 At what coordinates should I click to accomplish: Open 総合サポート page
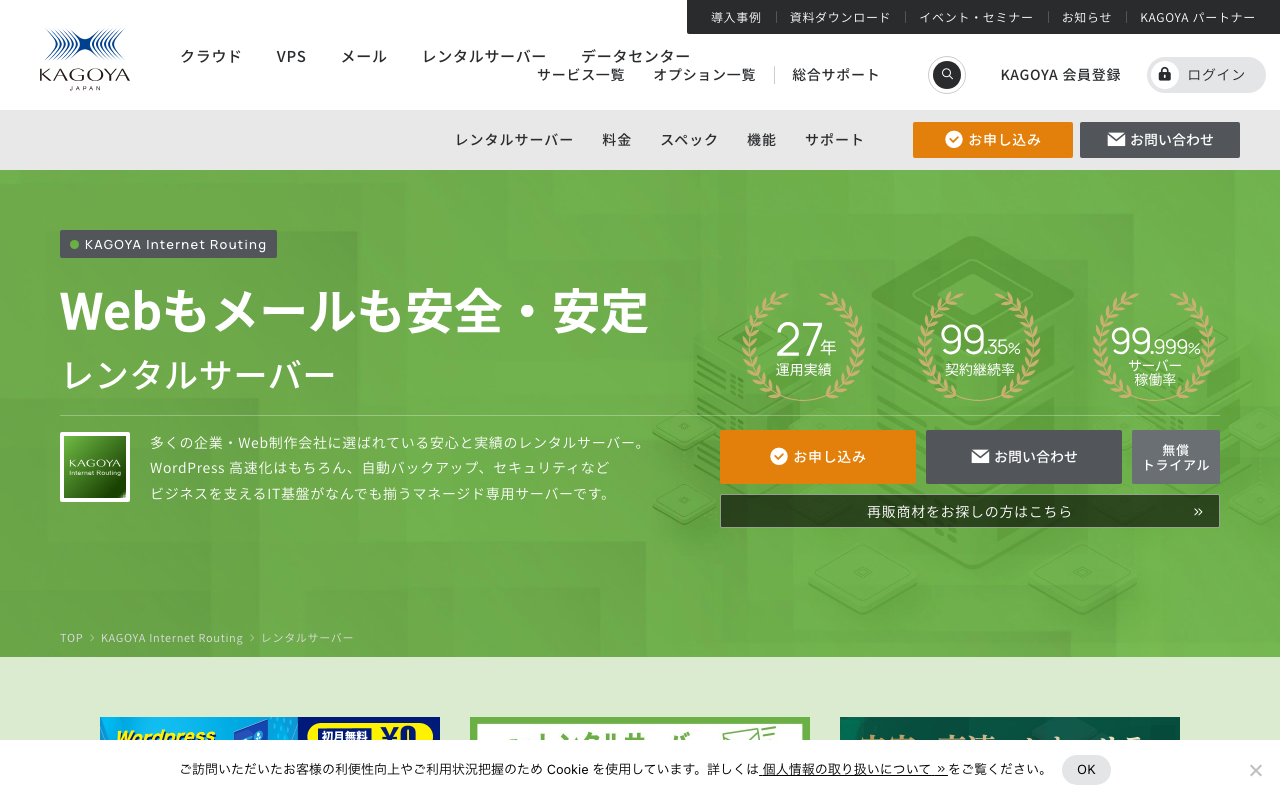pyautogui.click(x=836, y=75)
